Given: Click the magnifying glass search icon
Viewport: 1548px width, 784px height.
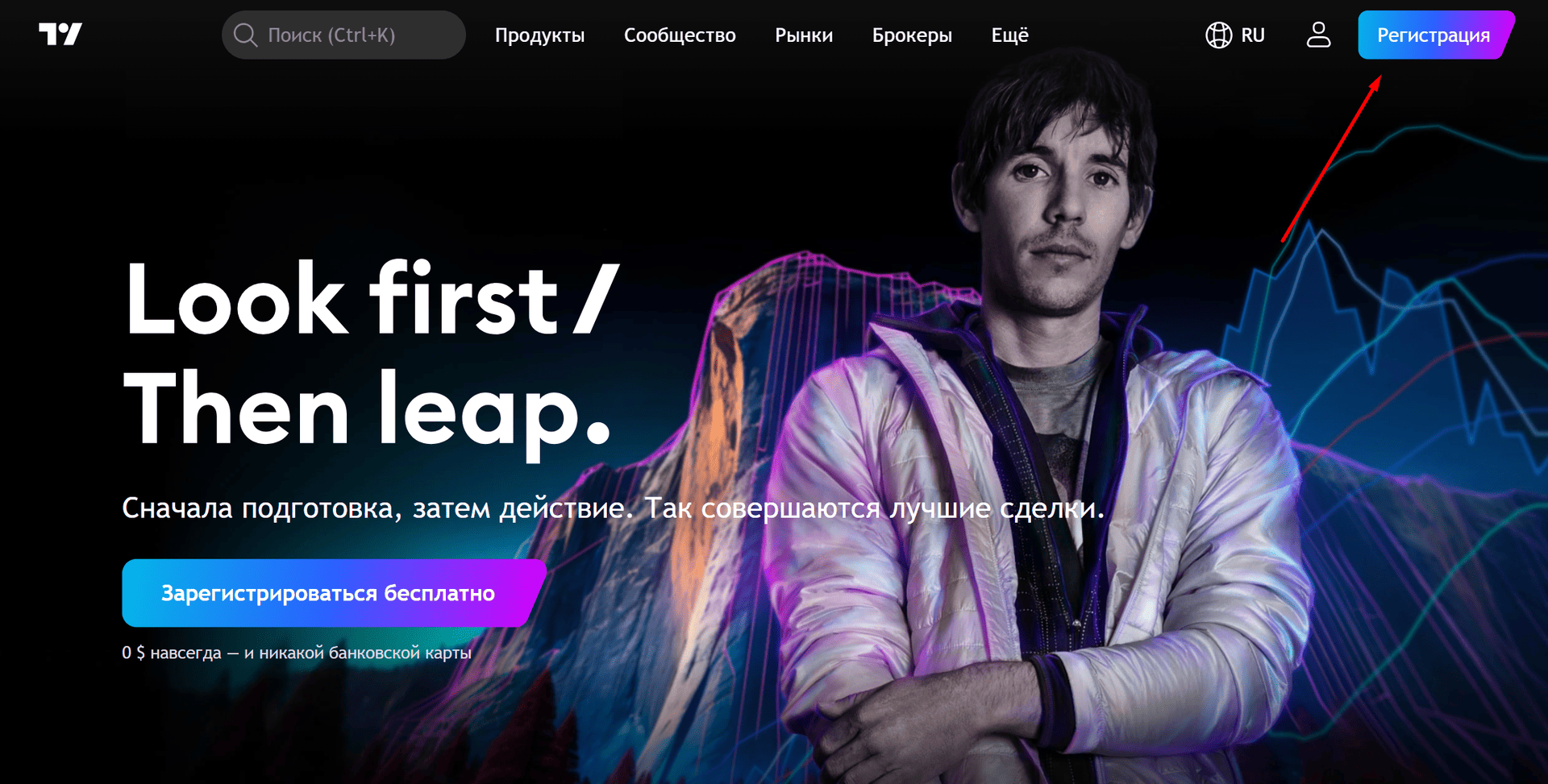Looking at the screenshot, I should coord(245,35).
